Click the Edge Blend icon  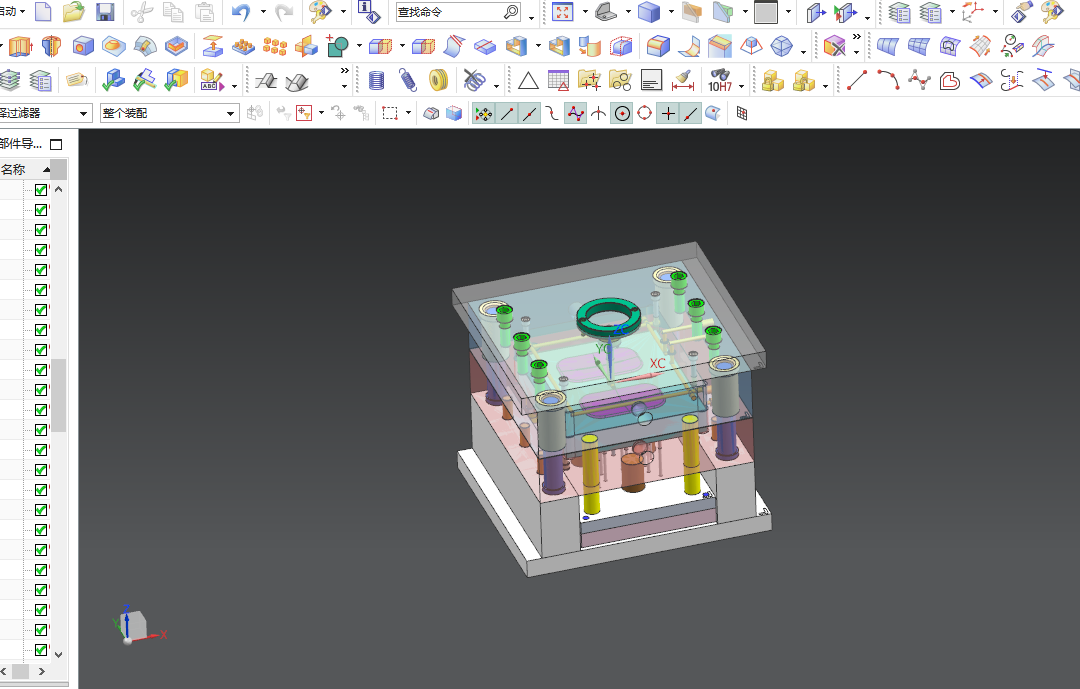pyautogui.click(x=658, y=46)
